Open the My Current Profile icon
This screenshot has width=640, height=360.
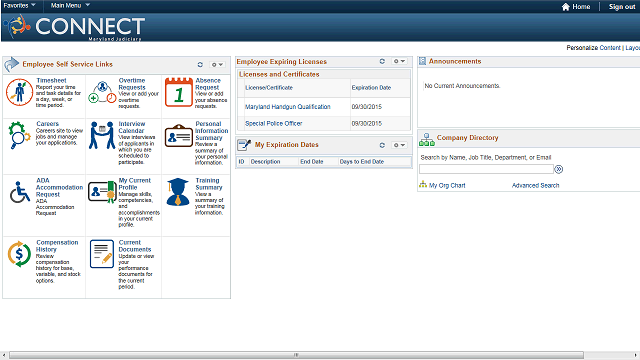[x=102, y=192]
